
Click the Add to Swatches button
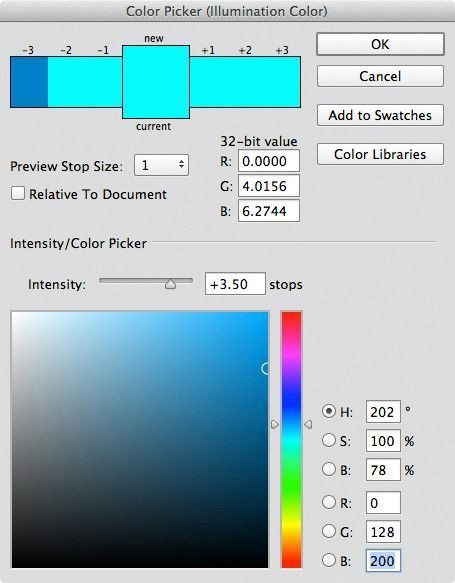pyautogui.click(x=380, y=115)
